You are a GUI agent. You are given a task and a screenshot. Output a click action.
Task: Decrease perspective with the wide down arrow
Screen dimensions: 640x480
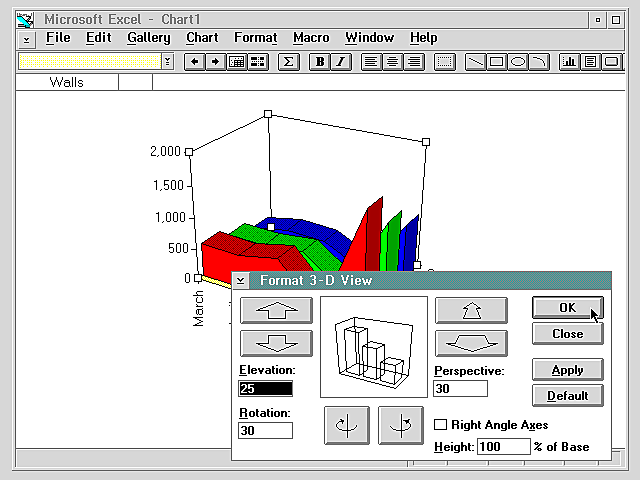tap(471, 343)
